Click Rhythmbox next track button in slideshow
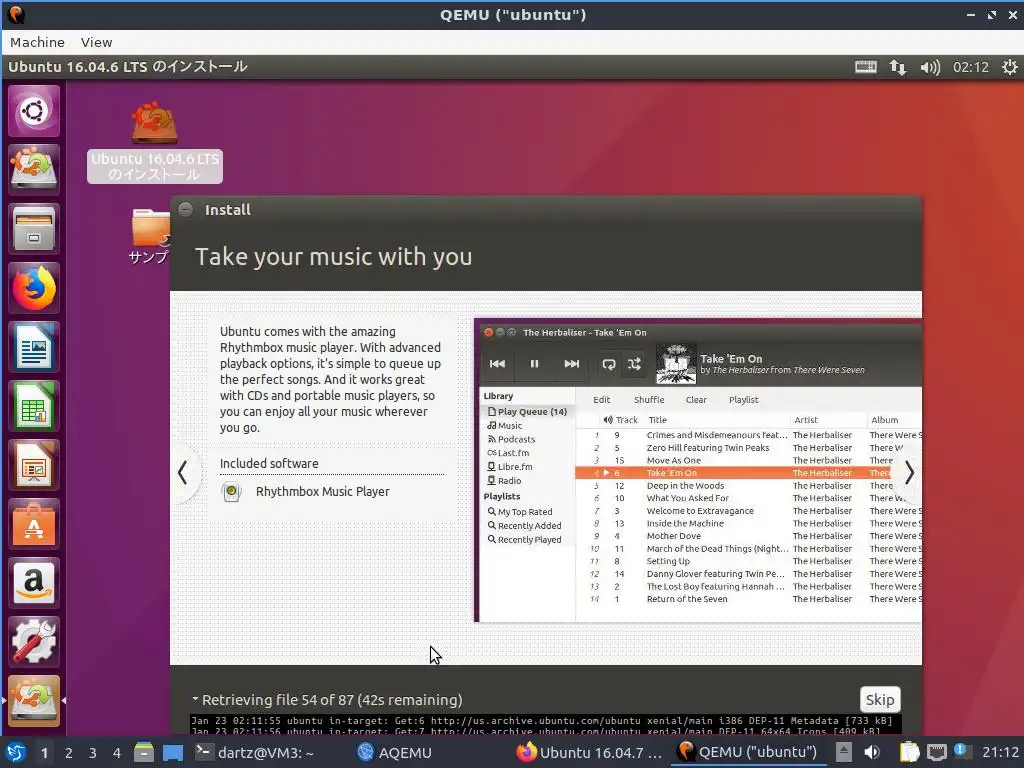 pos(571,364)
